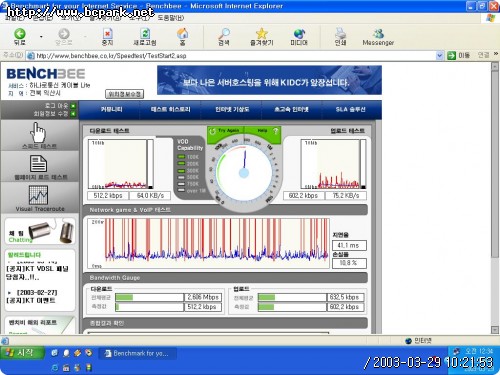Image resolution: width=500 pixels, height=375 pixels.
Task: Expand the toolbar overflow chevron
Action: [496, 54]
